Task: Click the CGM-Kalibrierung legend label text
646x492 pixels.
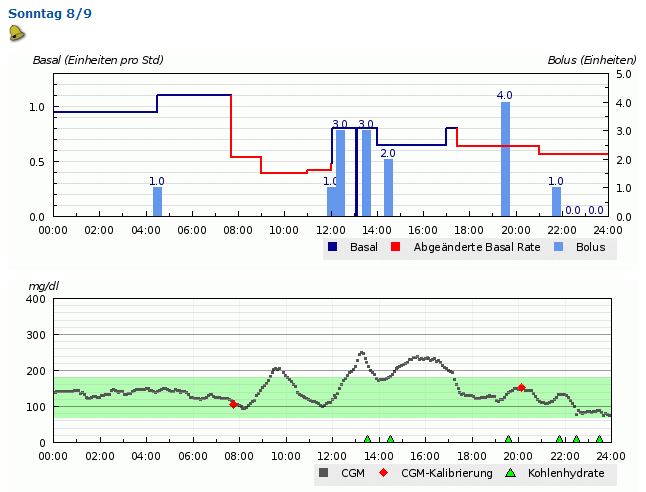Action: (446, 473)
